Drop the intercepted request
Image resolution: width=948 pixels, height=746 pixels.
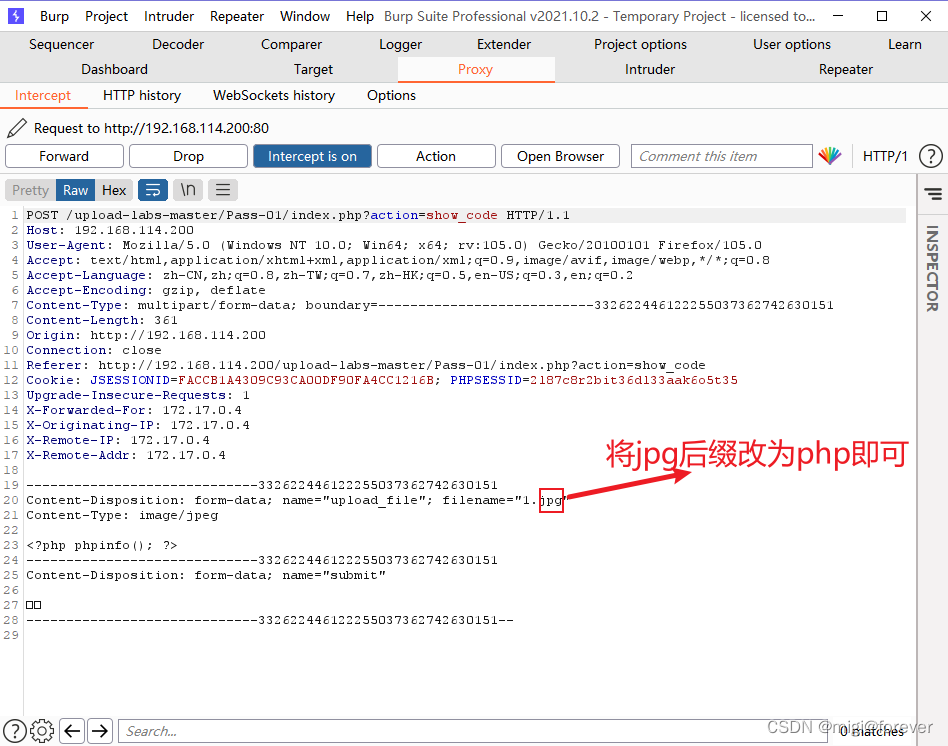(x=188, y=156)
